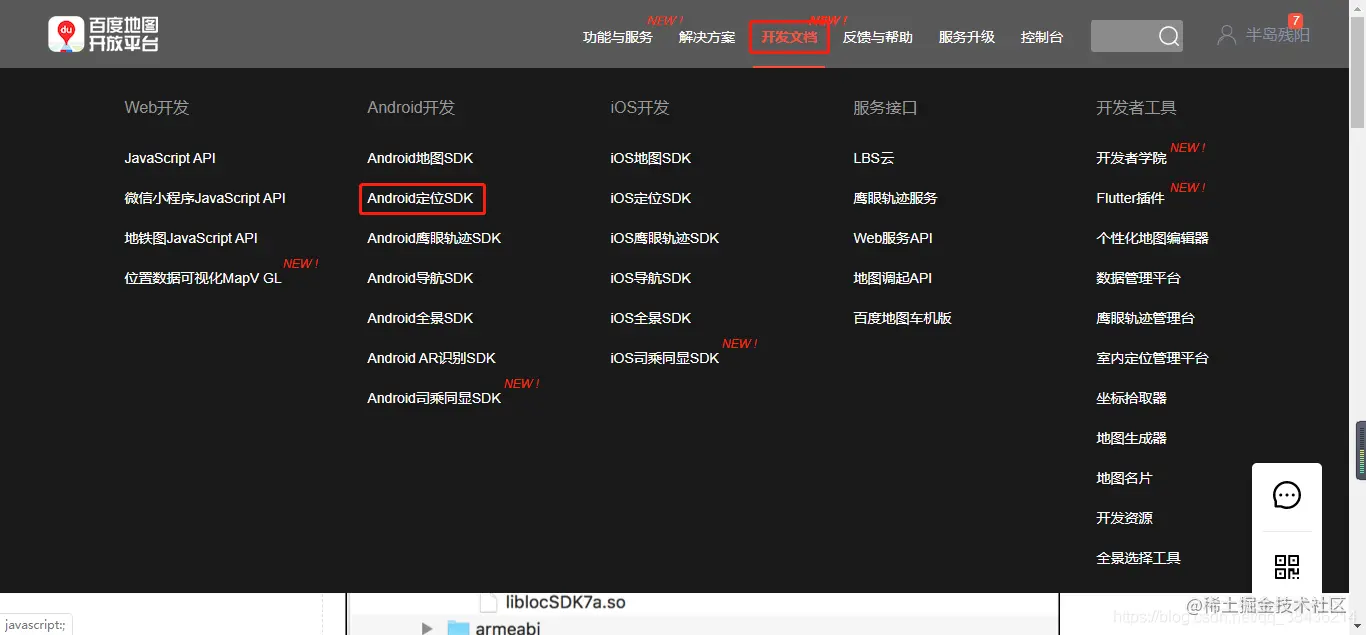Open 地图生成器 link
1366x635 pixels.
1131,438
